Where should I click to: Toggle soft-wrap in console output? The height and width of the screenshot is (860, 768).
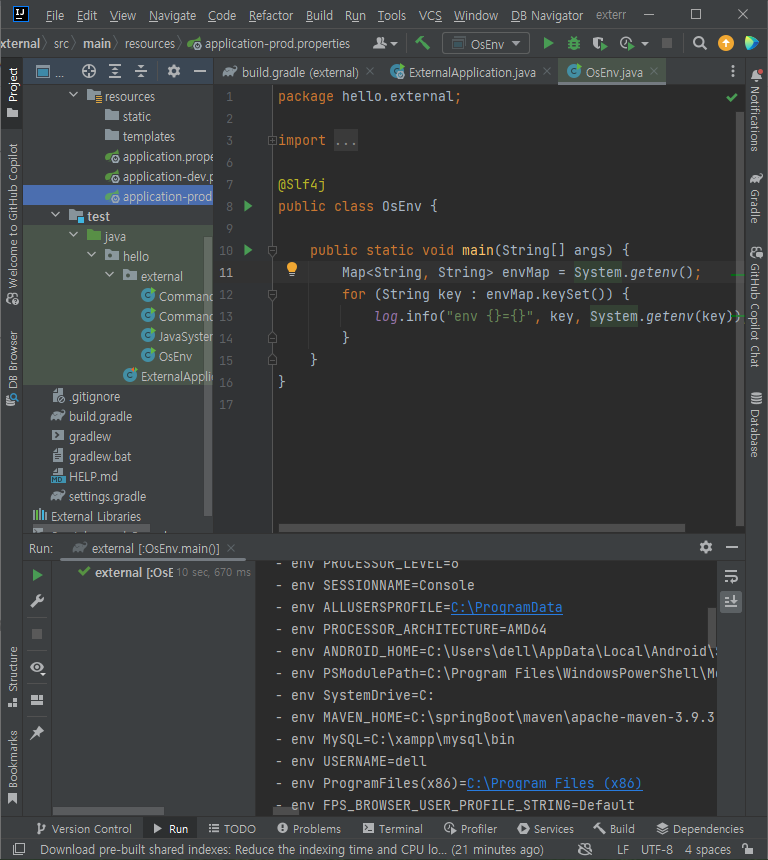[731, 576]
